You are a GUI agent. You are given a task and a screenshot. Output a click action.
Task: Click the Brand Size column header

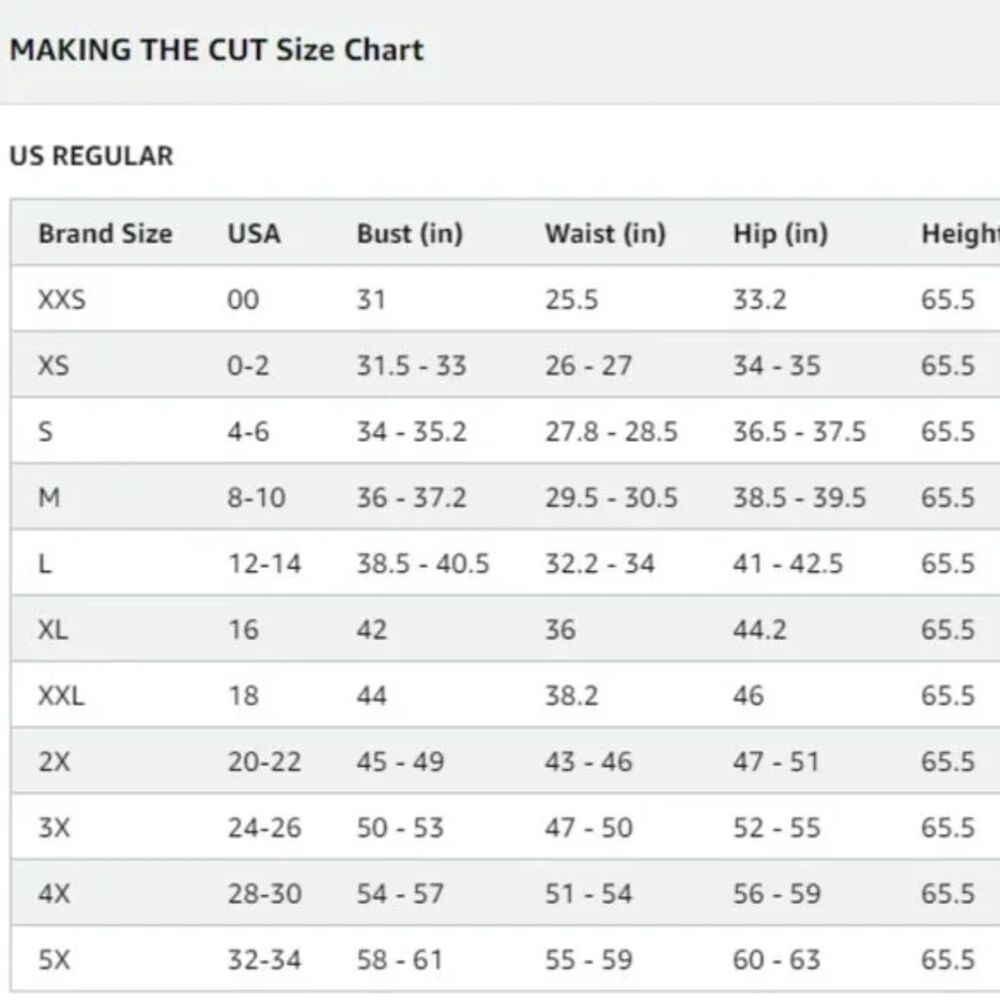[105, 234]
